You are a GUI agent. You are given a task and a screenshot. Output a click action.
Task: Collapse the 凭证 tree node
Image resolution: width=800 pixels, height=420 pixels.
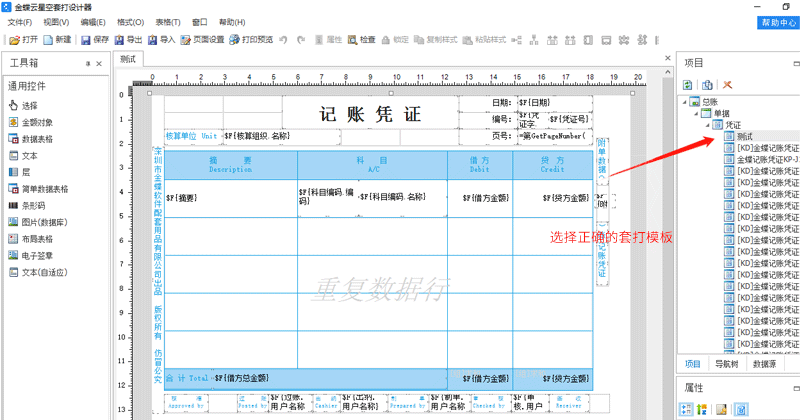[x=708, y=125]
